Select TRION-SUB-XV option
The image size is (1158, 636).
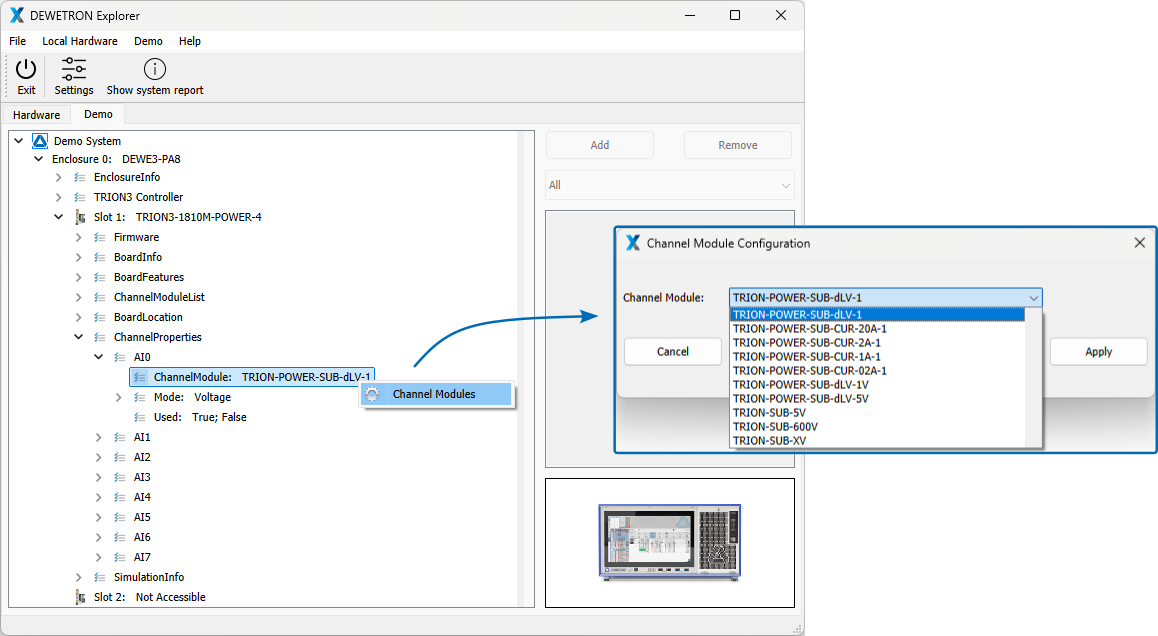(878, 441)
